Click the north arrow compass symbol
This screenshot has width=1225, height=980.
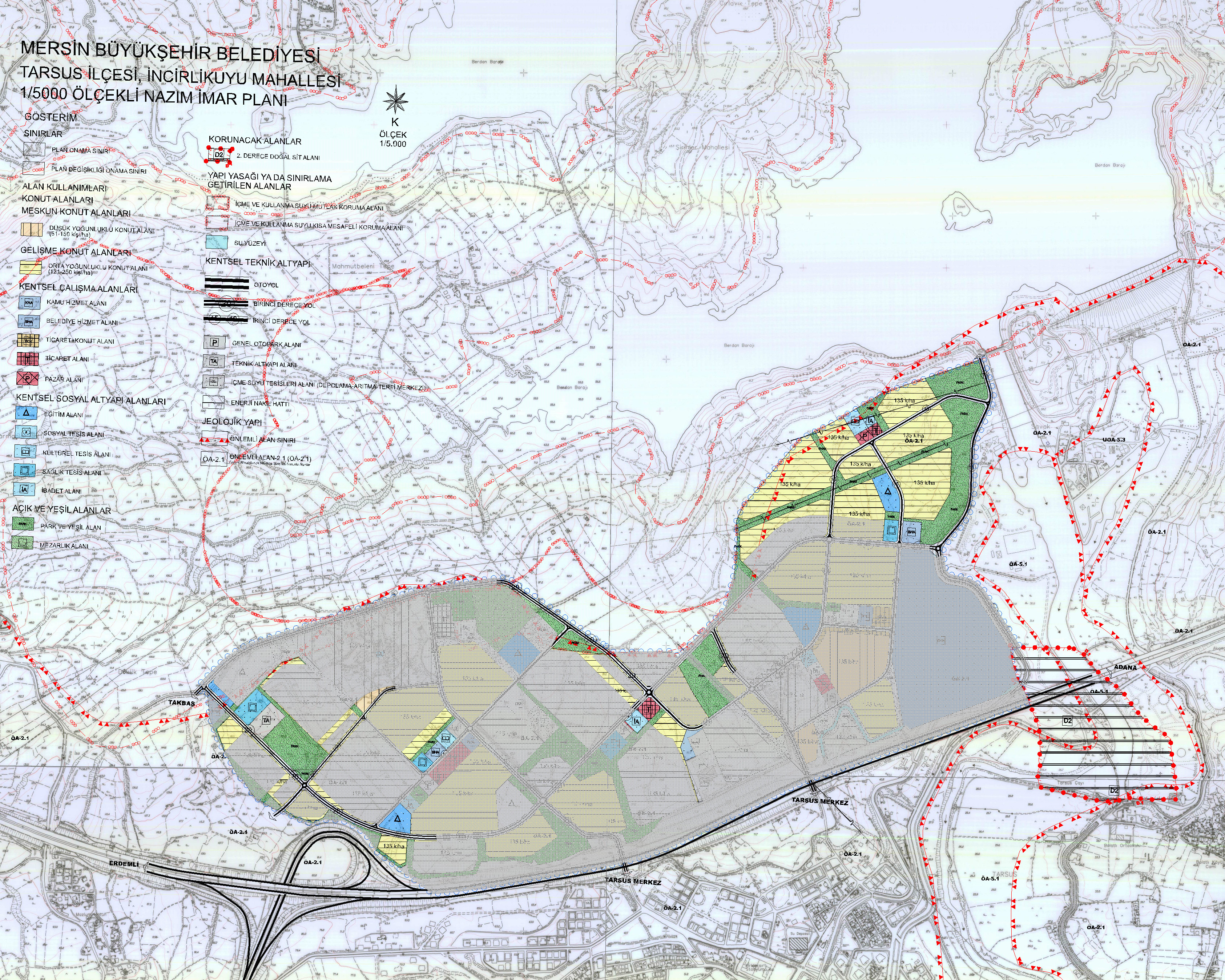[x=395, y=101]
